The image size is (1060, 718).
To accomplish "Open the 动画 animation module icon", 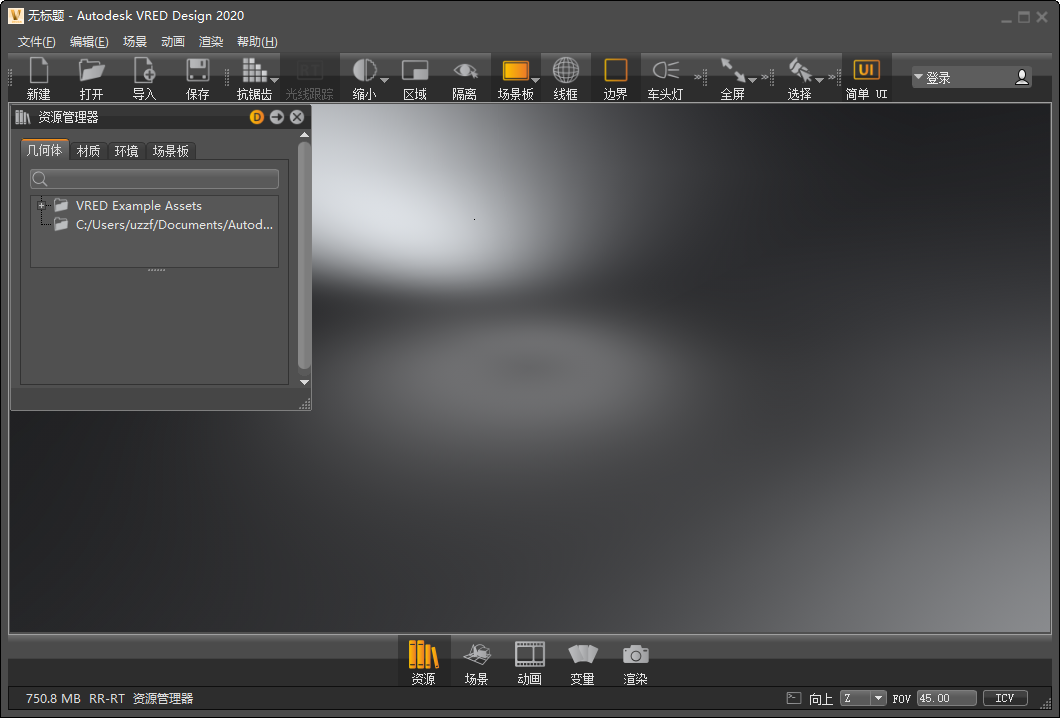I will tap(529, 660).
